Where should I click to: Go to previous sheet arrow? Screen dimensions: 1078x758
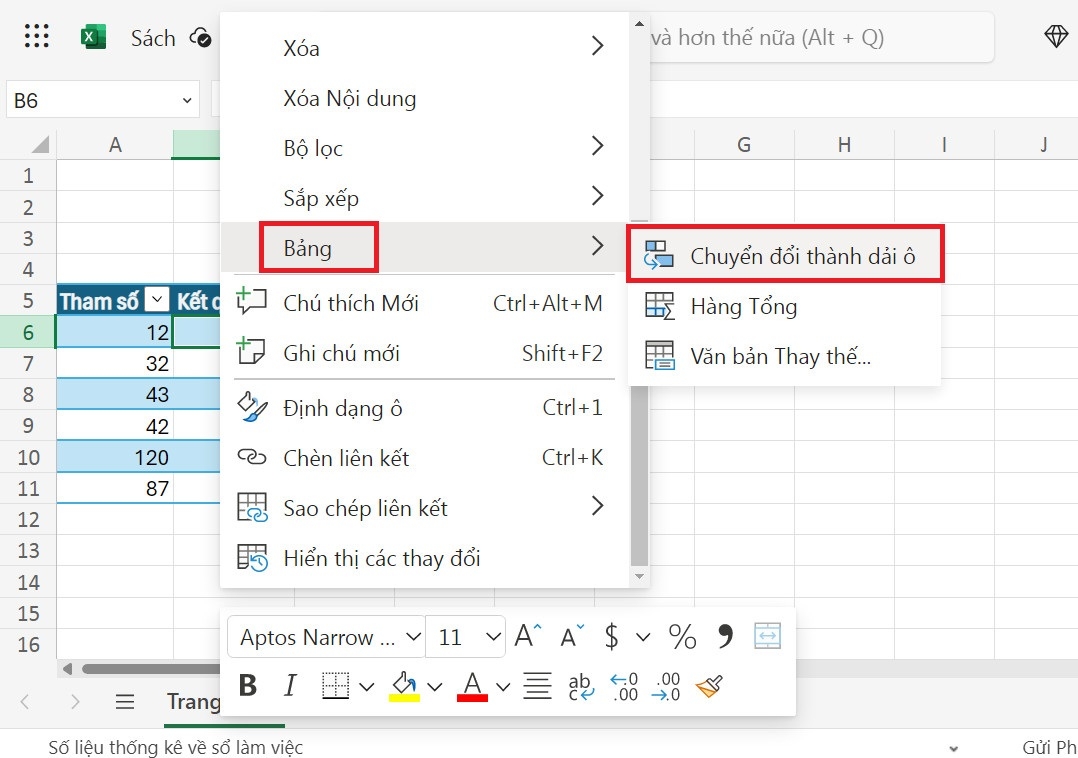(25, 702)
